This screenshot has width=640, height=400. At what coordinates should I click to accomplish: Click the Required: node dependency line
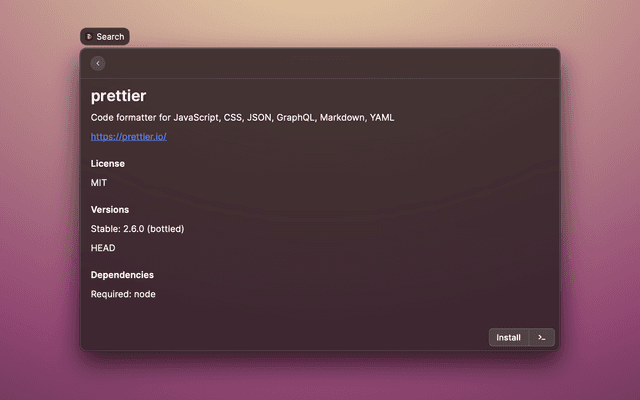coord(123,294)
